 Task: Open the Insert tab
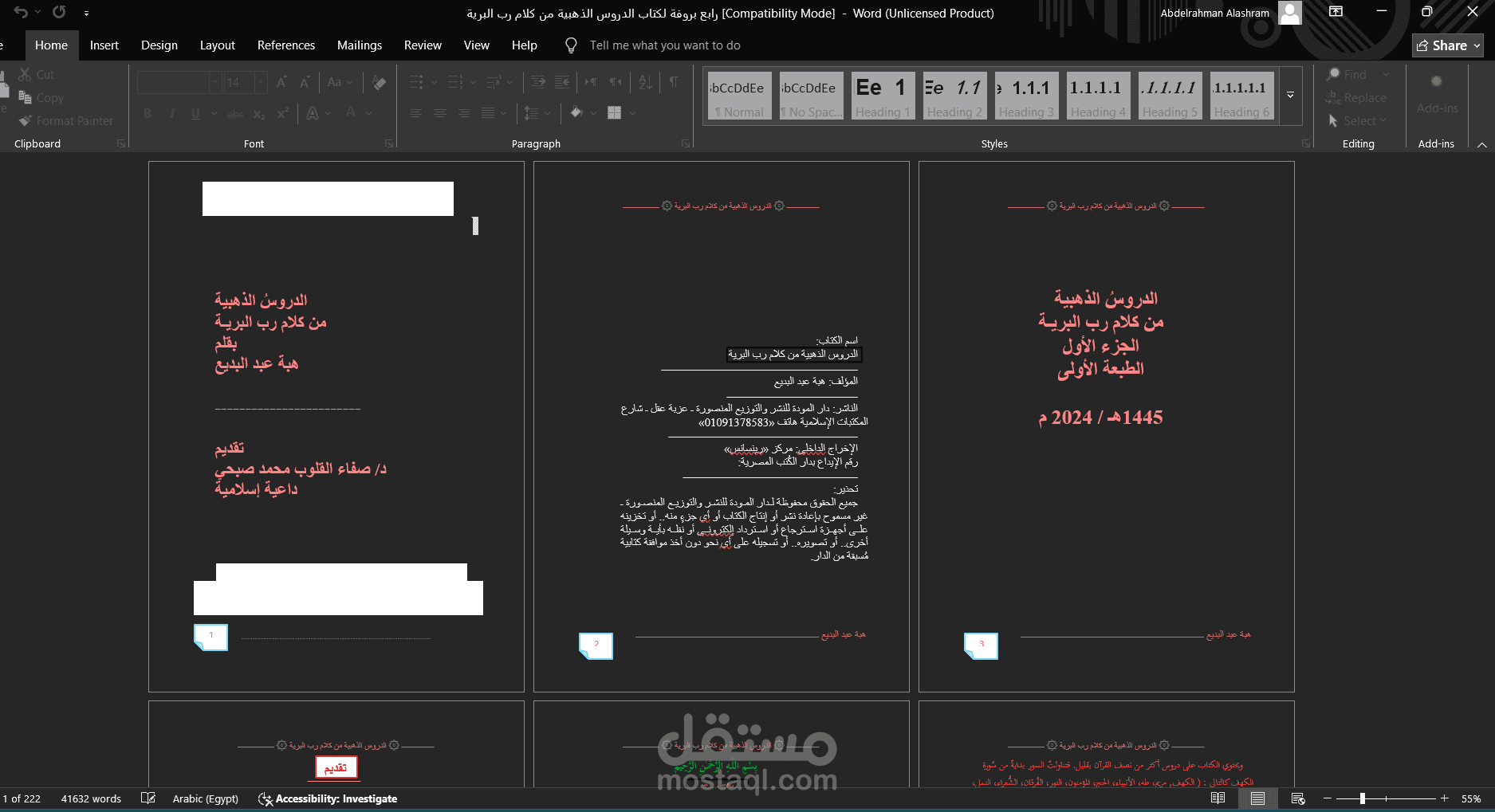pos(104,45)
